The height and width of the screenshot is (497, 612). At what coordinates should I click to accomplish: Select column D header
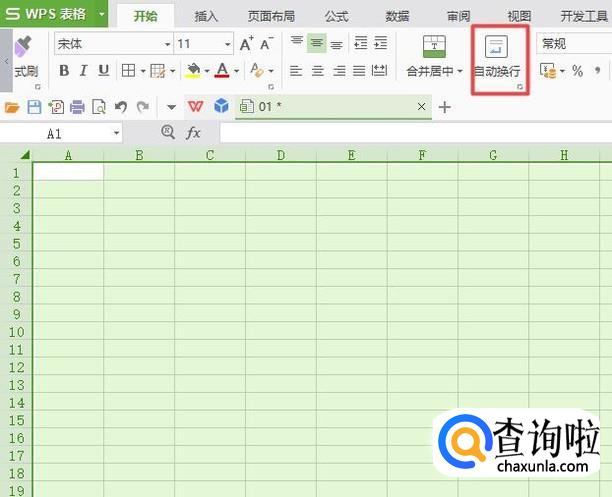(281, 155)
